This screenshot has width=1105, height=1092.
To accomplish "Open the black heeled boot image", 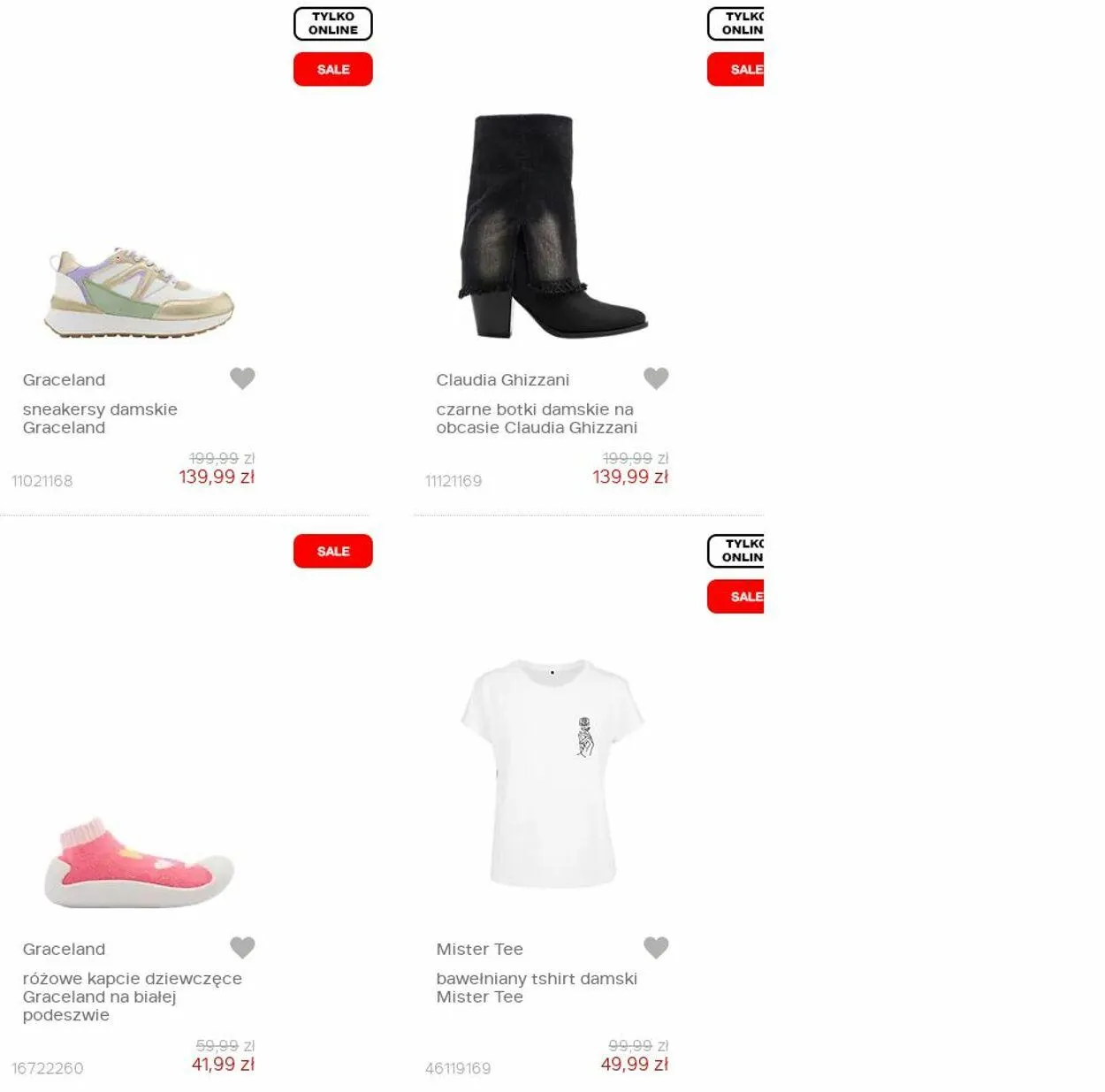I will click(552, 226).
